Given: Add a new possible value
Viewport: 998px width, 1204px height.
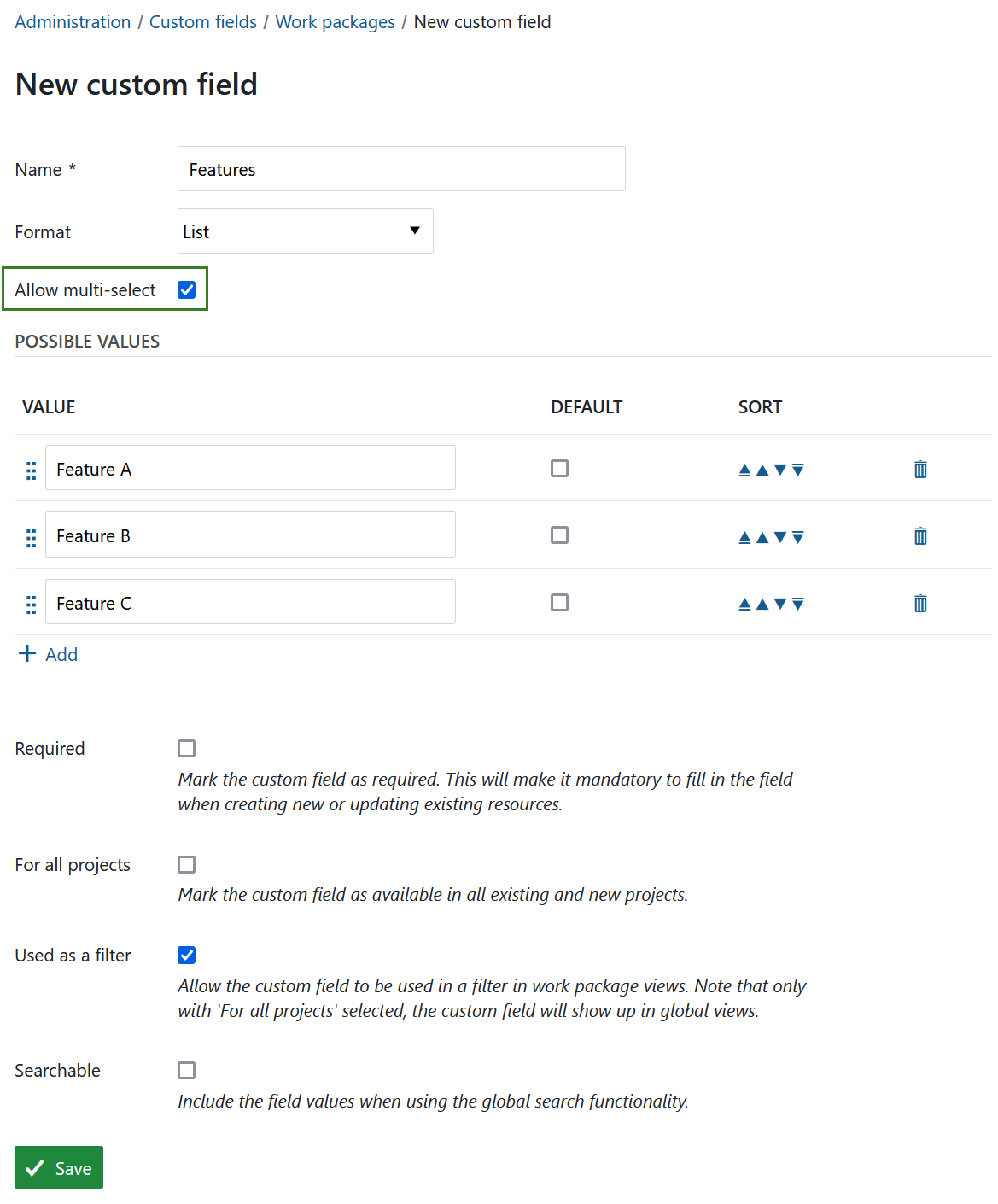Looking at the screenshot, I should pos(49,654).
